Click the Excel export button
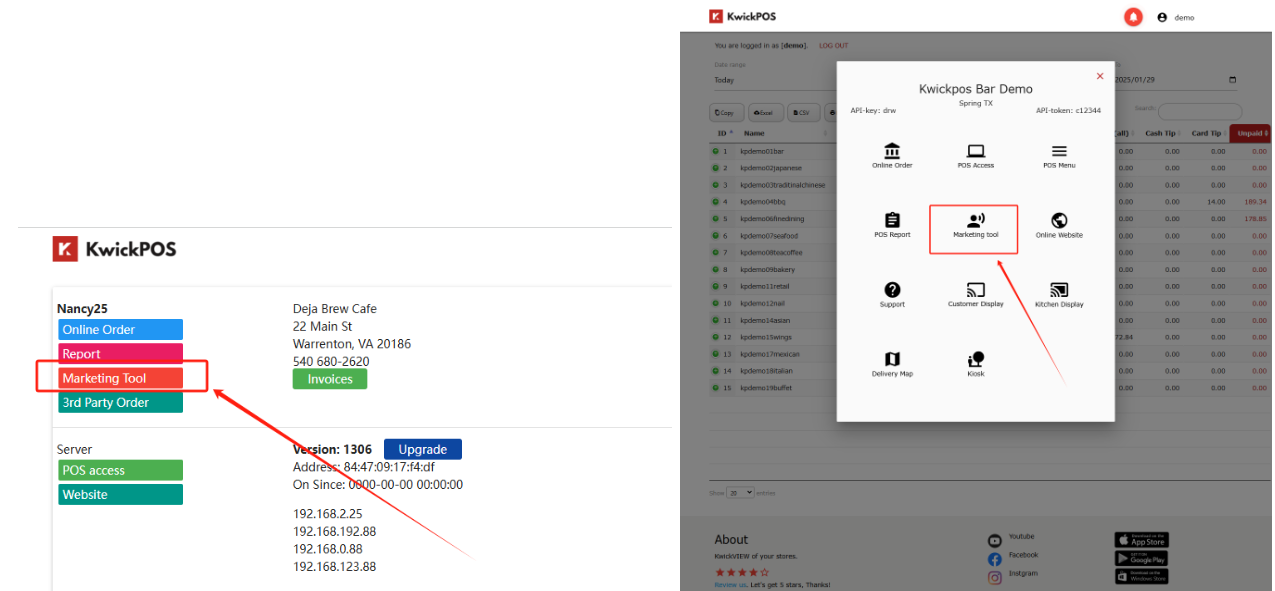 point(765,113)
